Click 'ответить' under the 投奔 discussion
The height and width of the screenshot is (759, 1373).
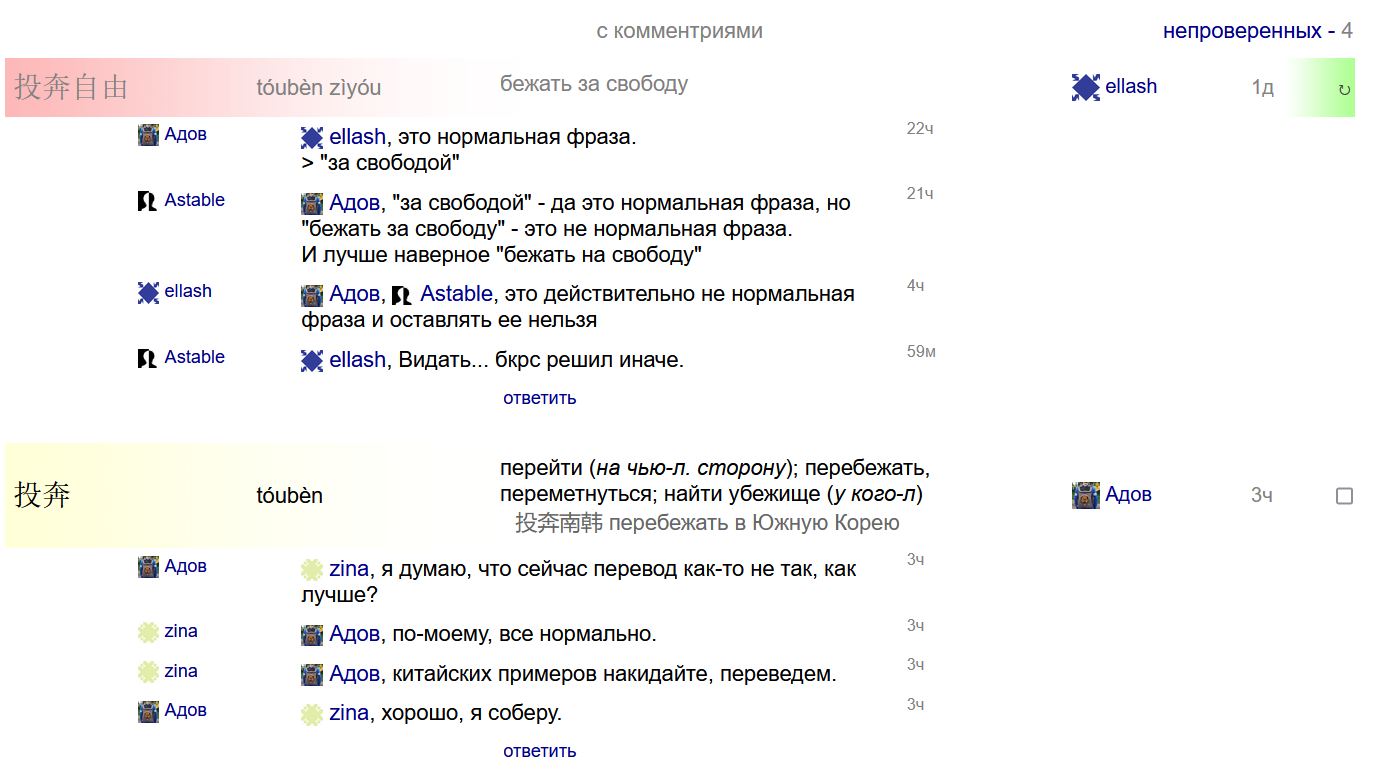(539, 751)
